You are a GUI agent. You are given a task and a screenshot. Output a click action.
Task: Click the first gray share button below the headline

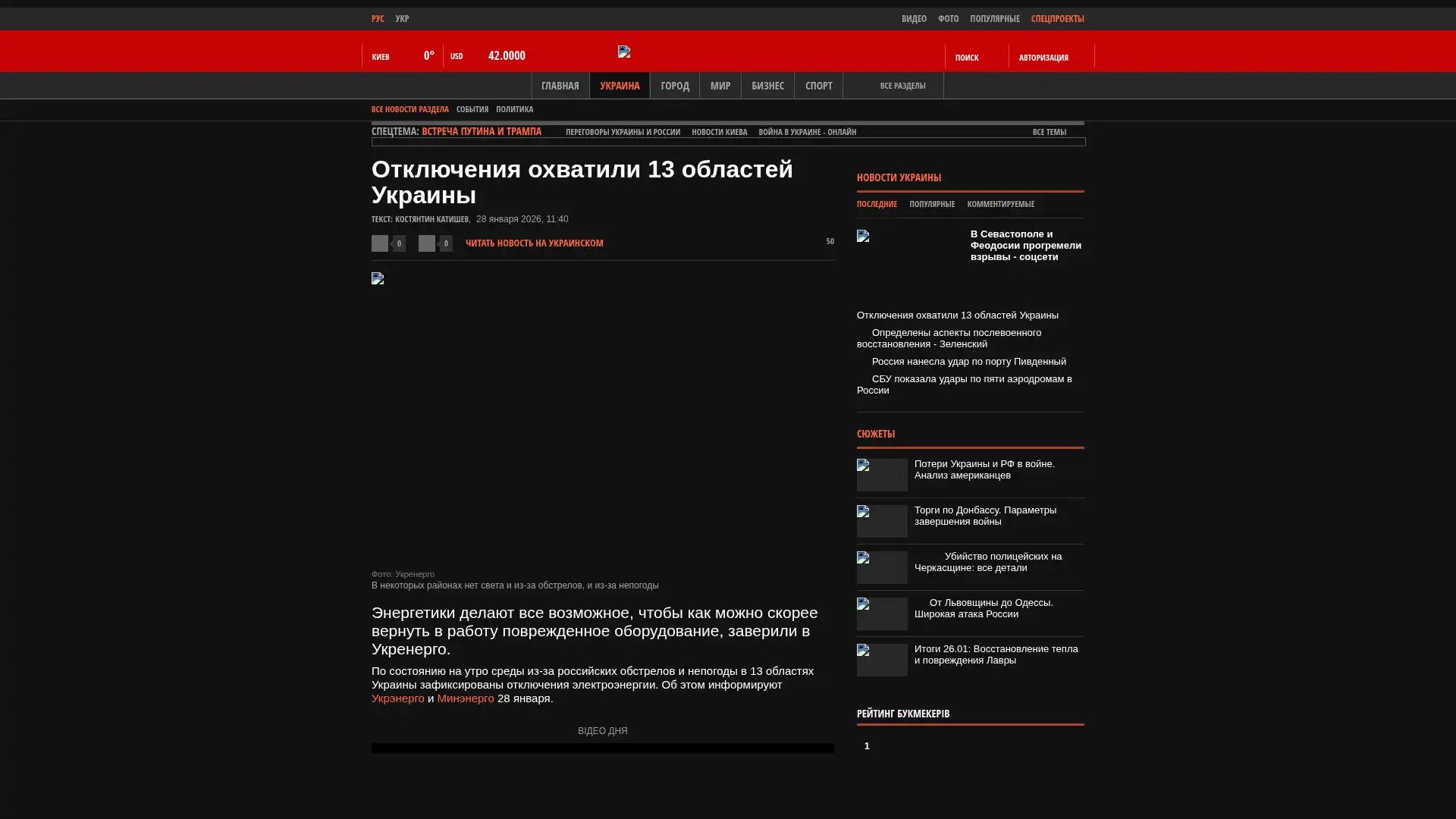click(380, 243)
